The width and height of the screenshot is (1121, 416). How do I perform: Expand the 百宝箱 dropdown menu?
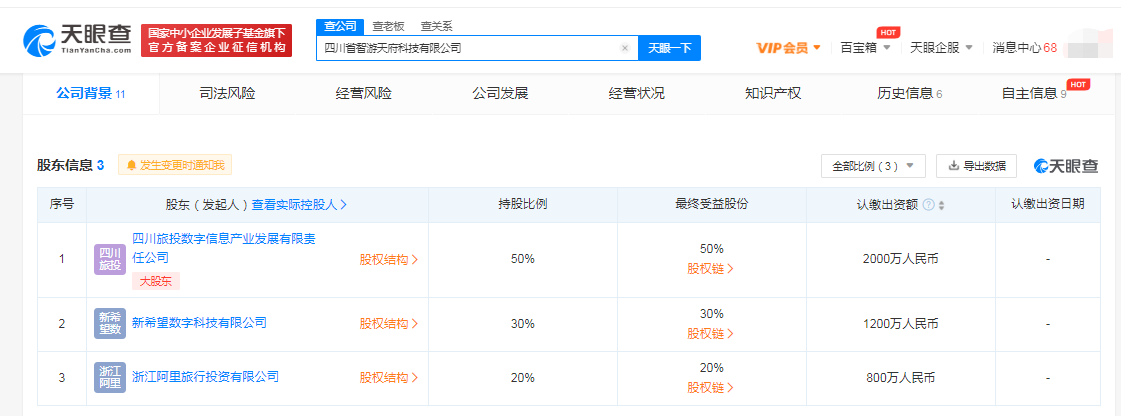[865, 48]
